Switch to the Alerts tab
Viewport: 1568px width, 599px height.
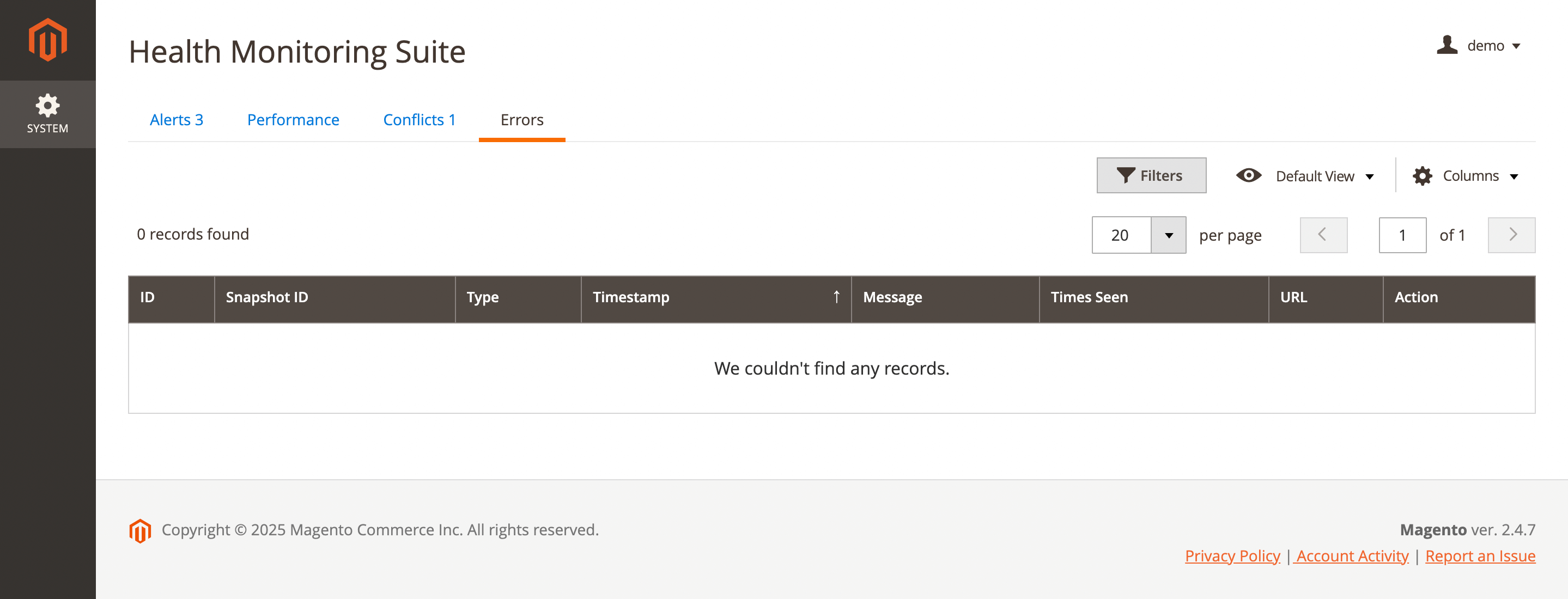click(177, 120)
